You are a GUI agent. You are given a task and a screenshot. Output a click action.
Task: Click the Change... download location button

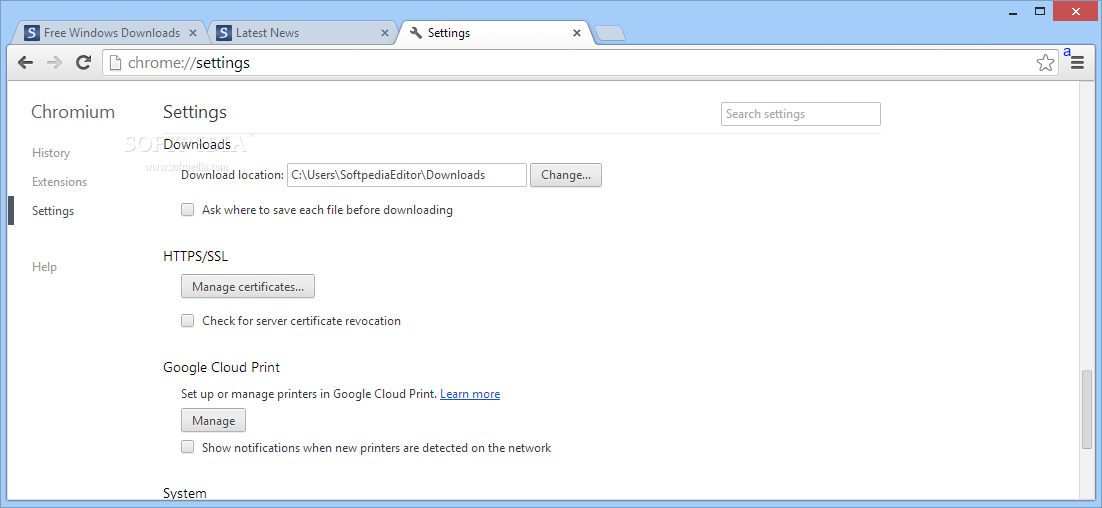pos(566,175)
